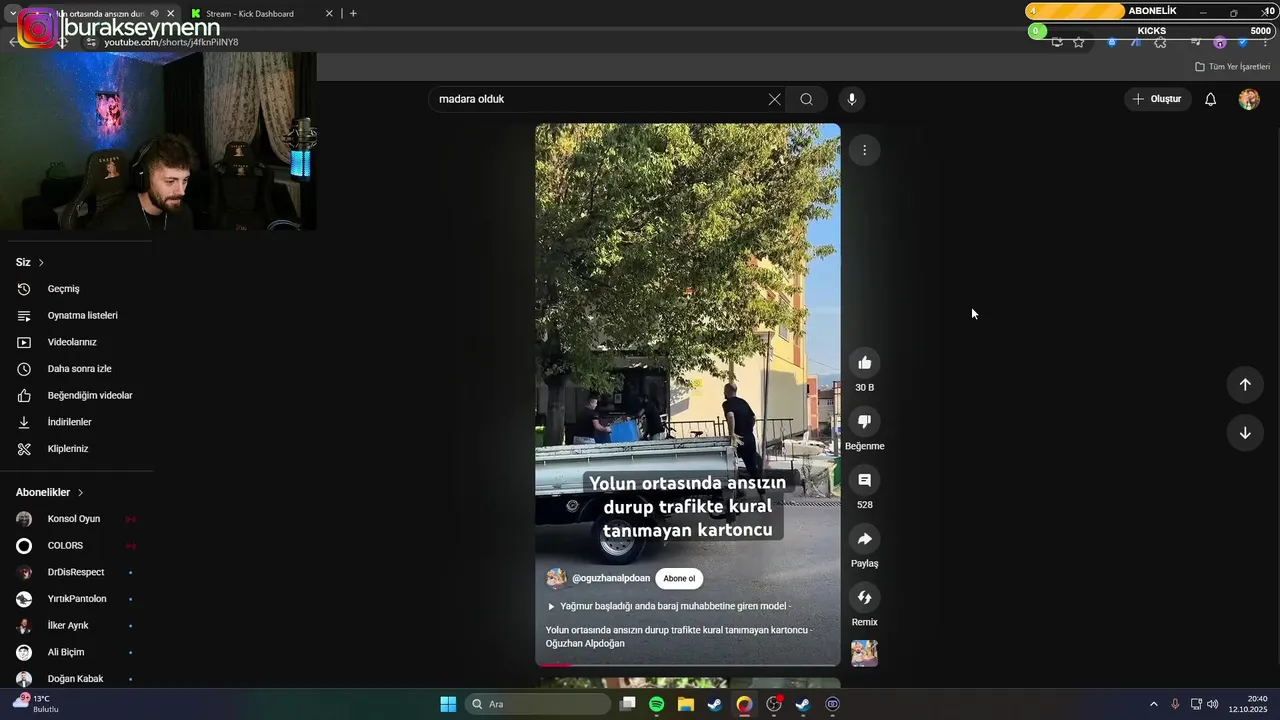This screenshot has height=720, width=1280.
Task: Open the account avatar menu
Action: pyautogui.click(x=1249, y=99)
